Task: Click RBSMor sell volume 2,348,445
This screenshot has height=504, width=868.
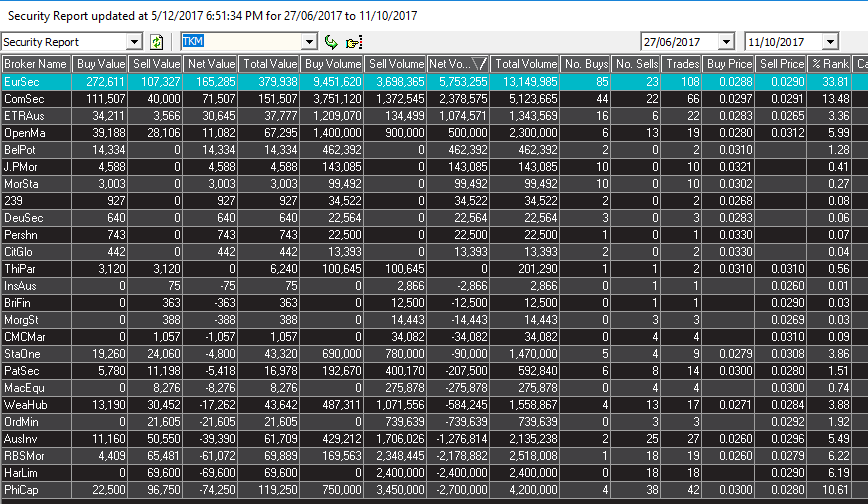Action: [400, 456]
